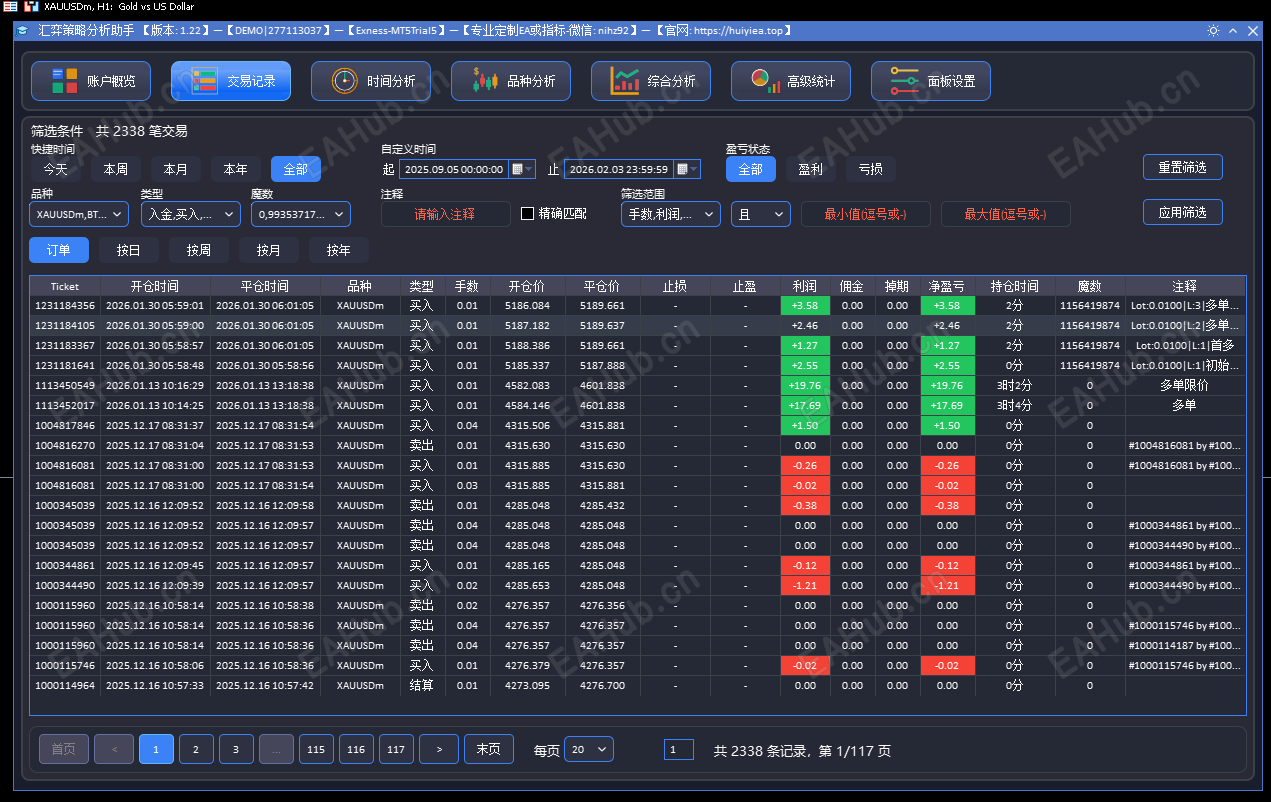Screen dimensions: 1271x802
Task: Select the 本周 quick time filter
Action: point(116,169)
